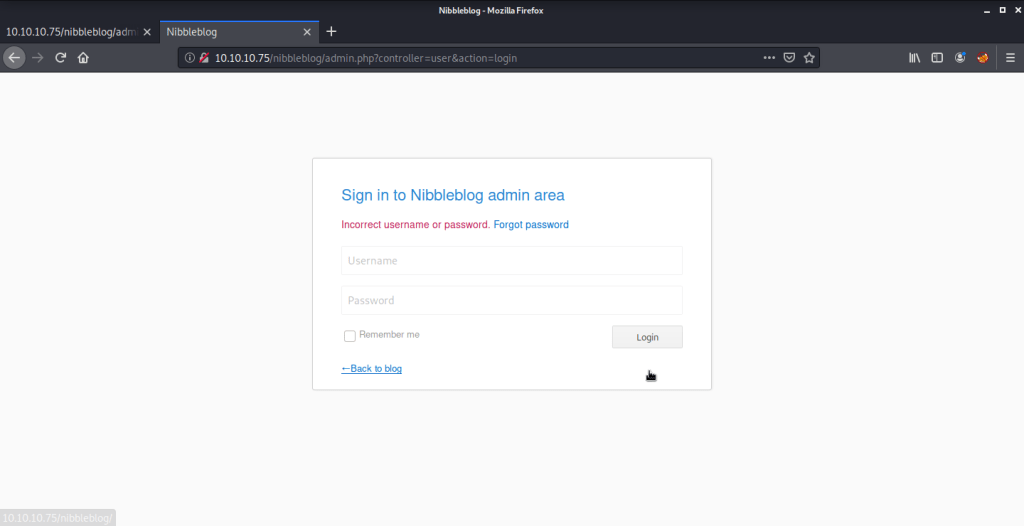Bookmark this page with the star icon
The image size is (1024, 526).
point(810,58)
